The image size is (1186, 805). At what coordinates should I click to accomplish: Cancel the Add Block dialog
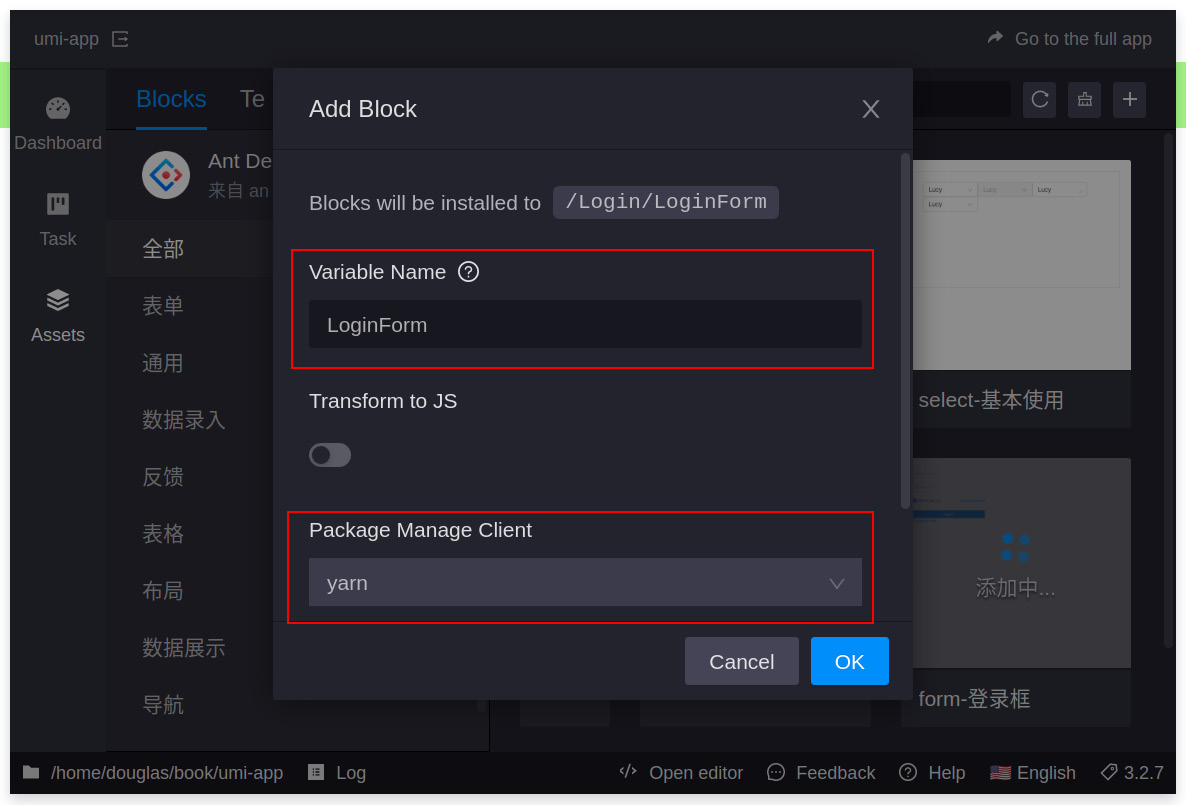tap(741, 661)
